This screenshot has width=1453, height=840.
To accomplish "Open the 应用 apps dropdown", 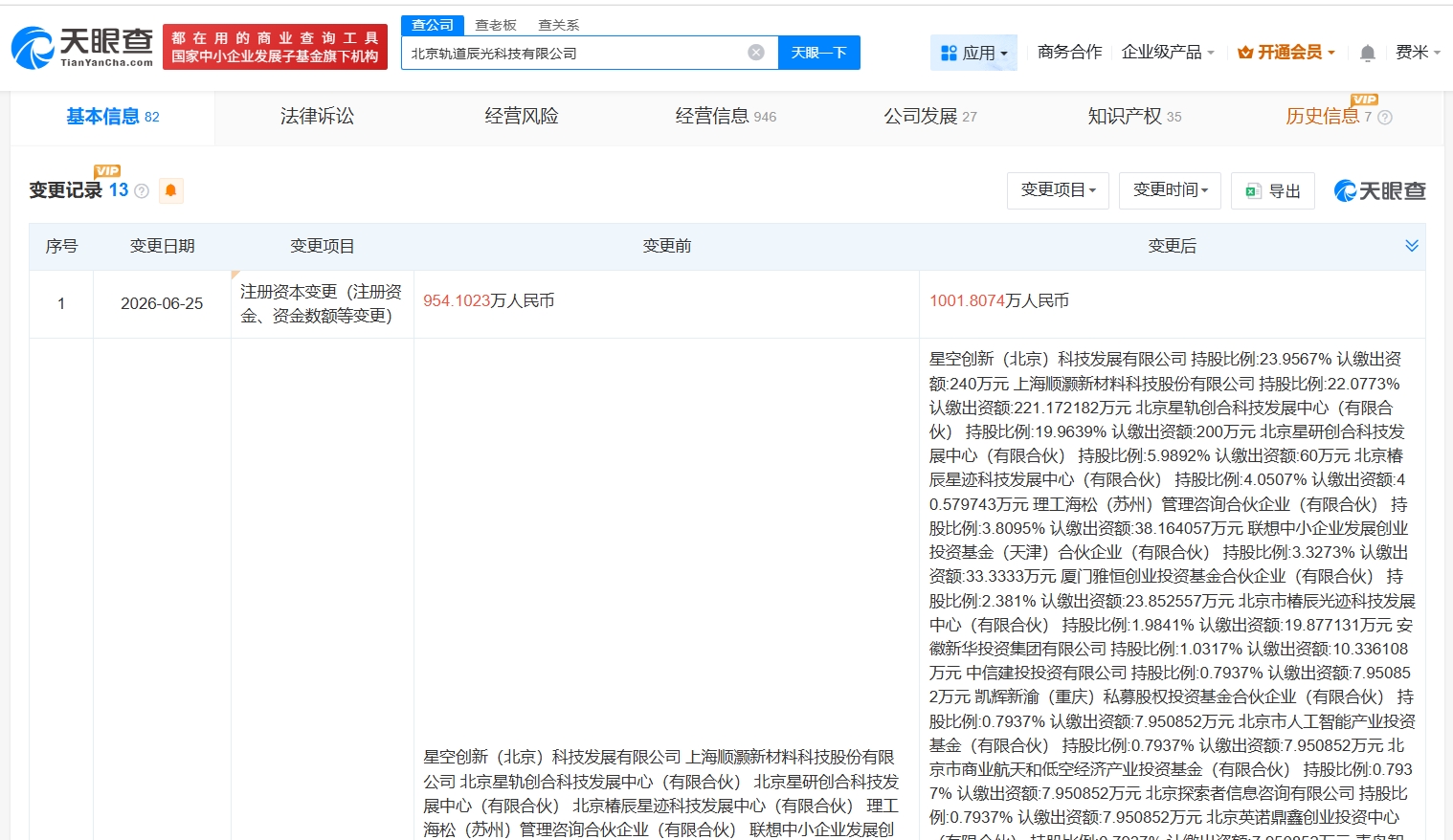I will click(973, 53).
